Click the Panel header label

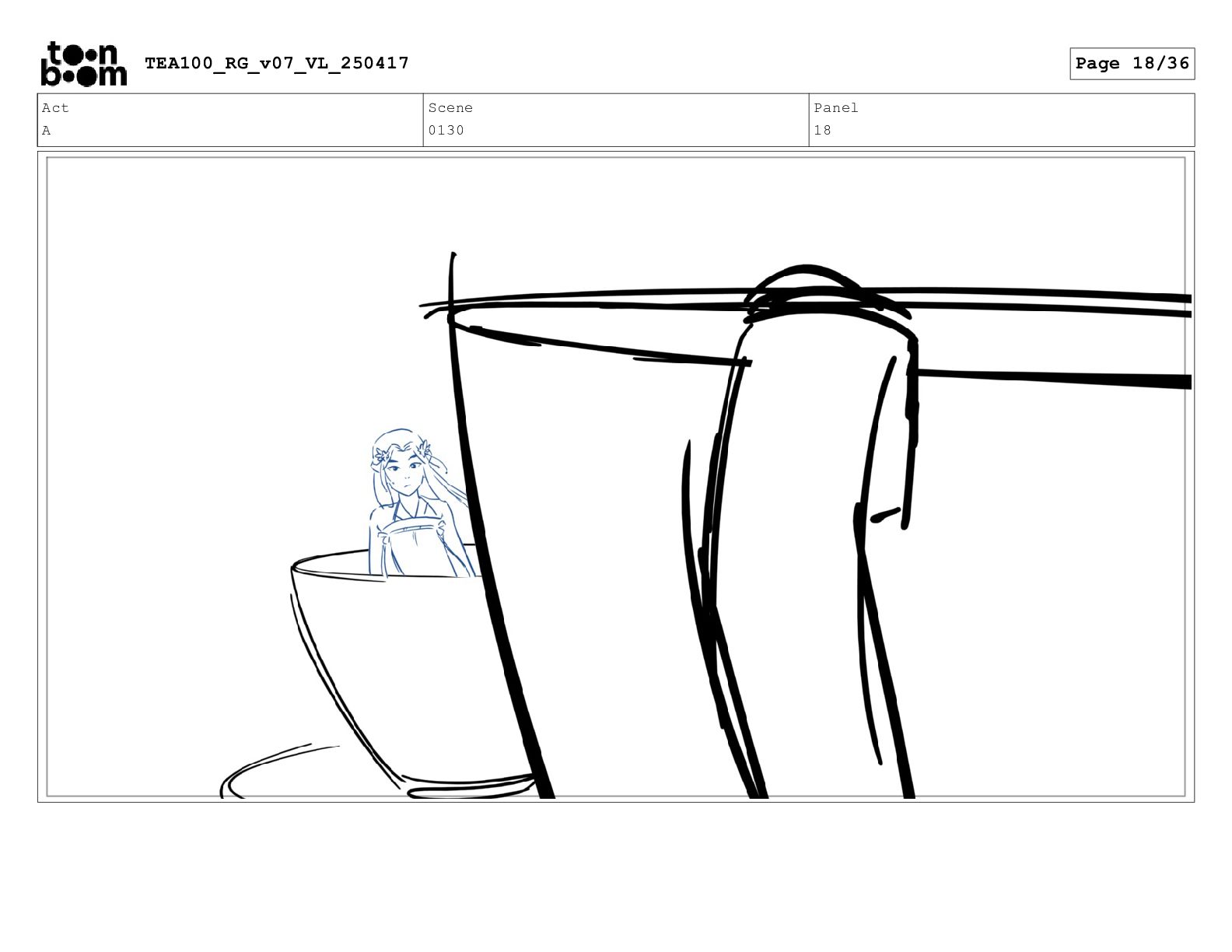836,108
